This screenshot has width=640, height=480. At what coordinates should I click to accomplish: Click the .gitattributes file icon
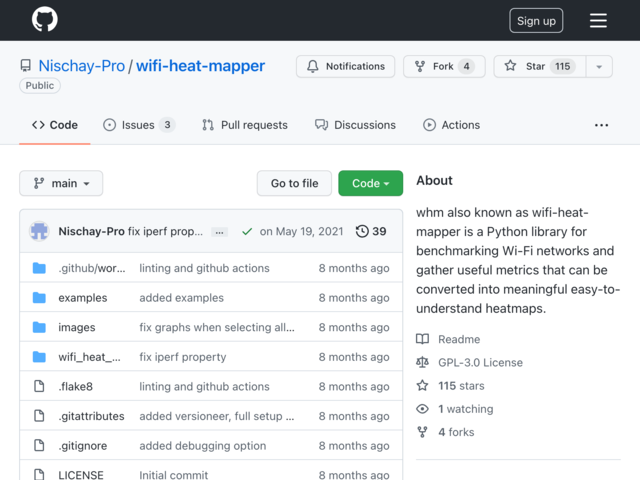(39, 416)
